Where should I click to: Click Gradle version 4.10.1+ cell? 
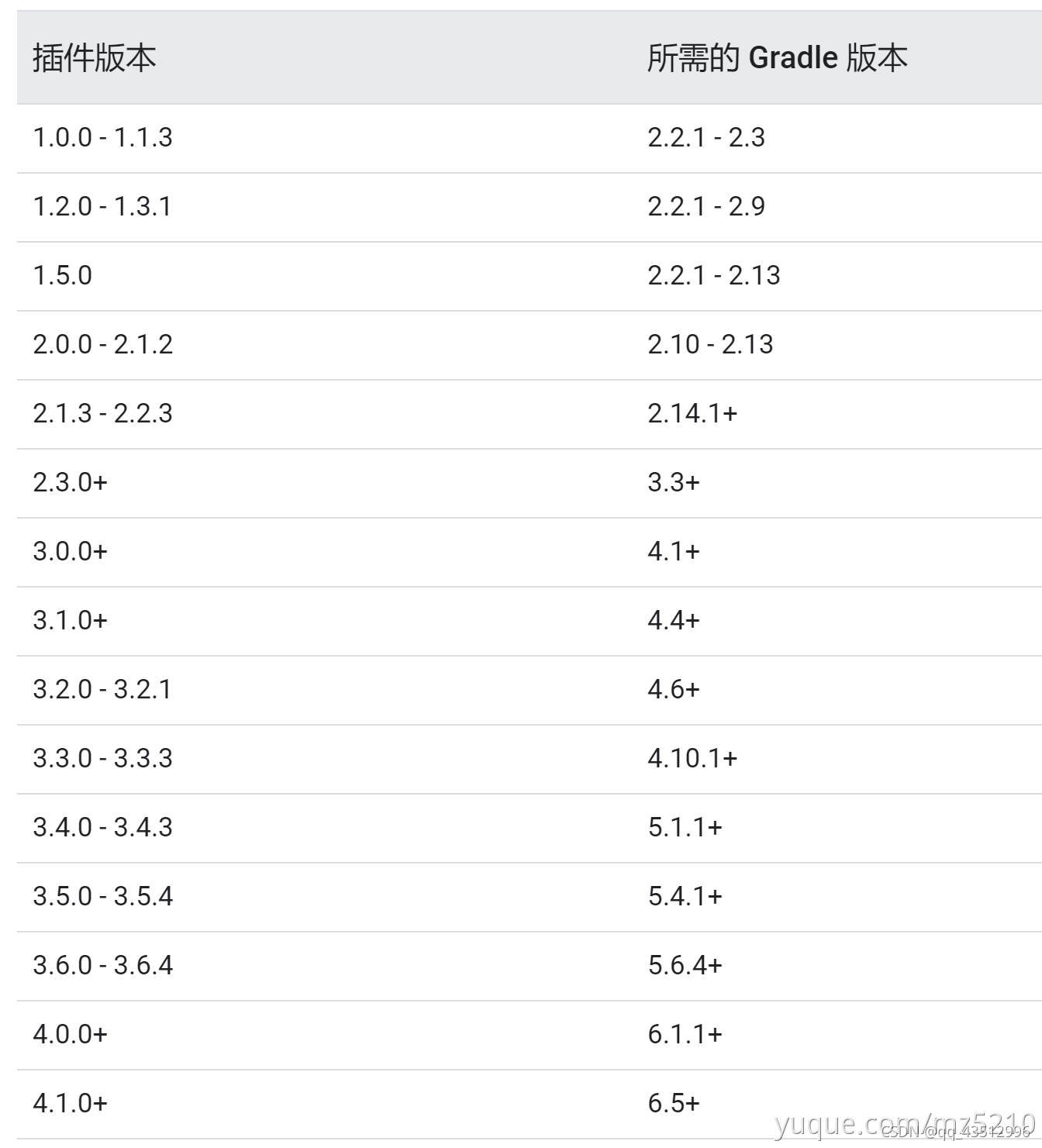692,758
